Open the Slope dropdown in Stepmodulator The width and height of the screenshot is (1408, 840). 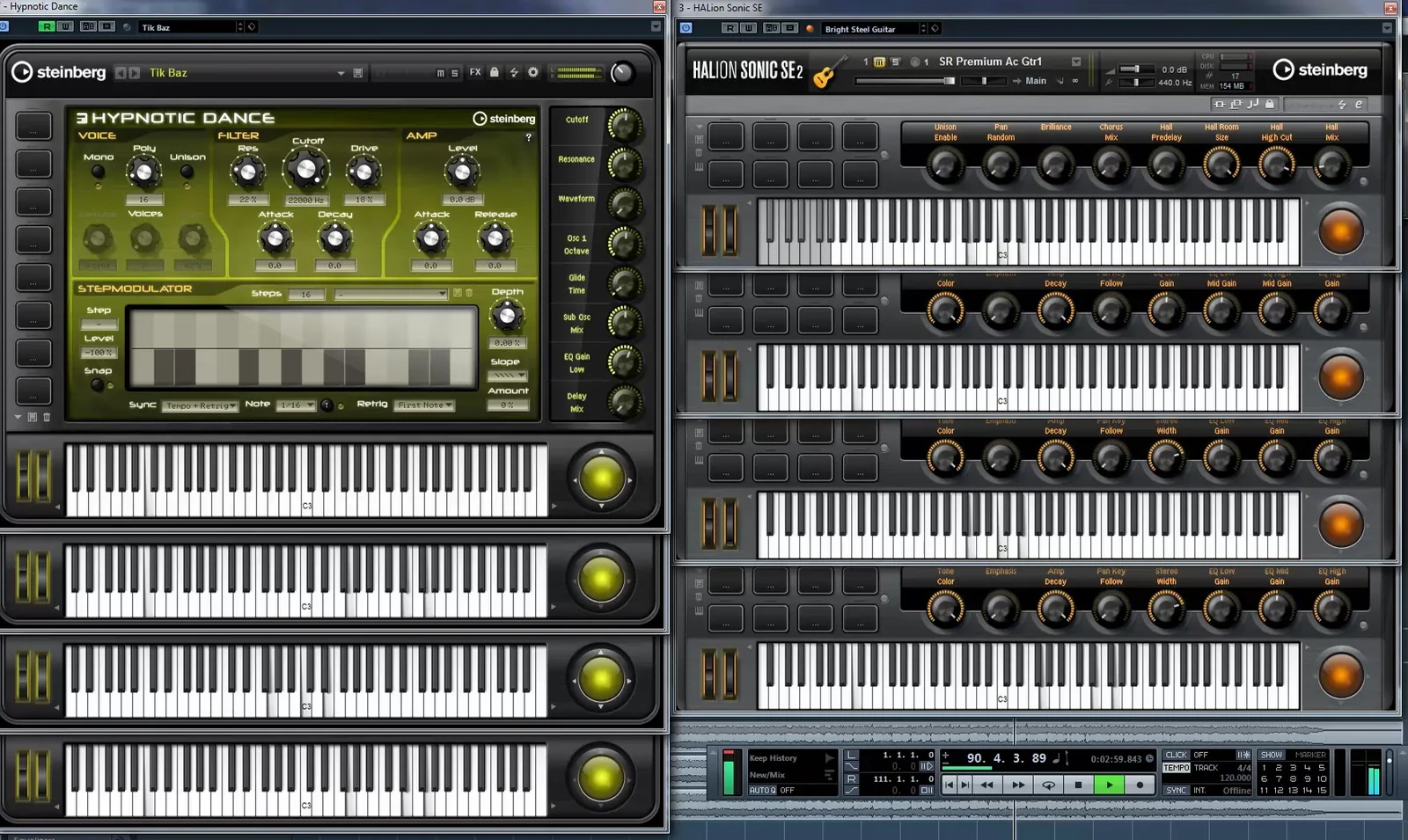coord(508,376)
